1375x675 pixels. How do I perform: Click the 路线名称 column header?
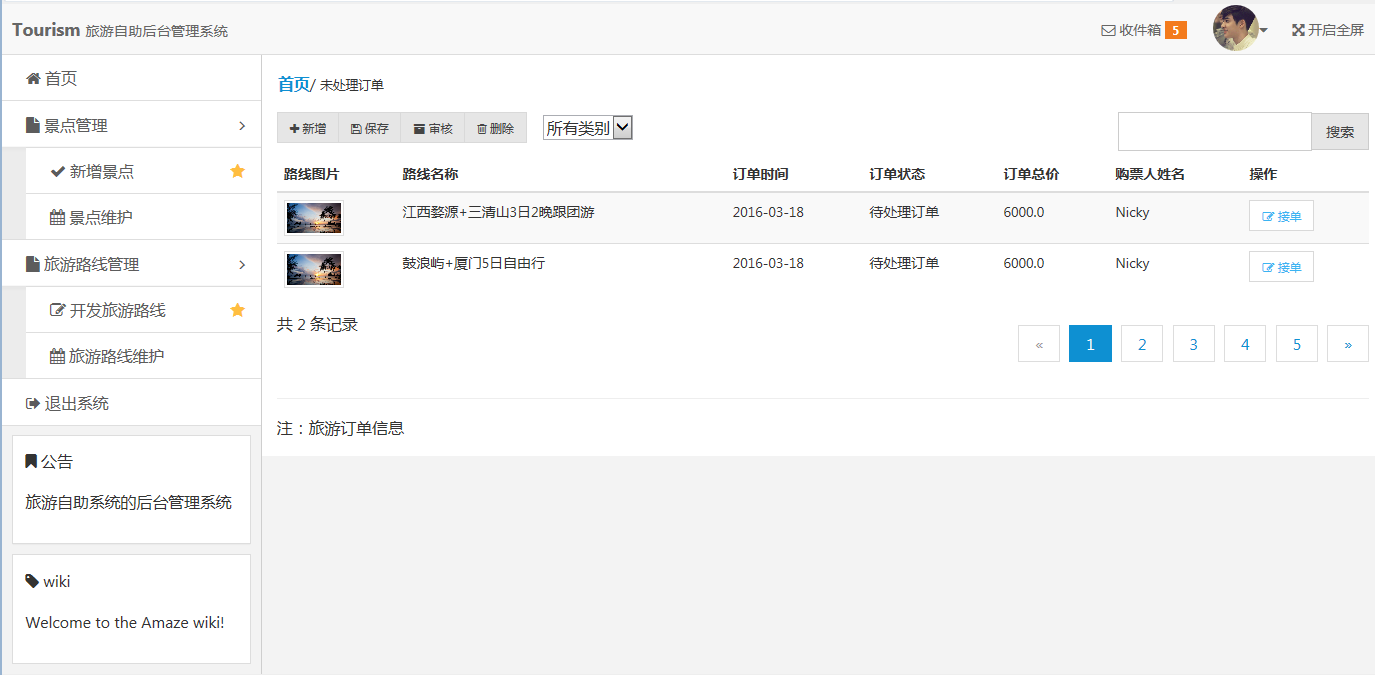(x=430, y=174)
